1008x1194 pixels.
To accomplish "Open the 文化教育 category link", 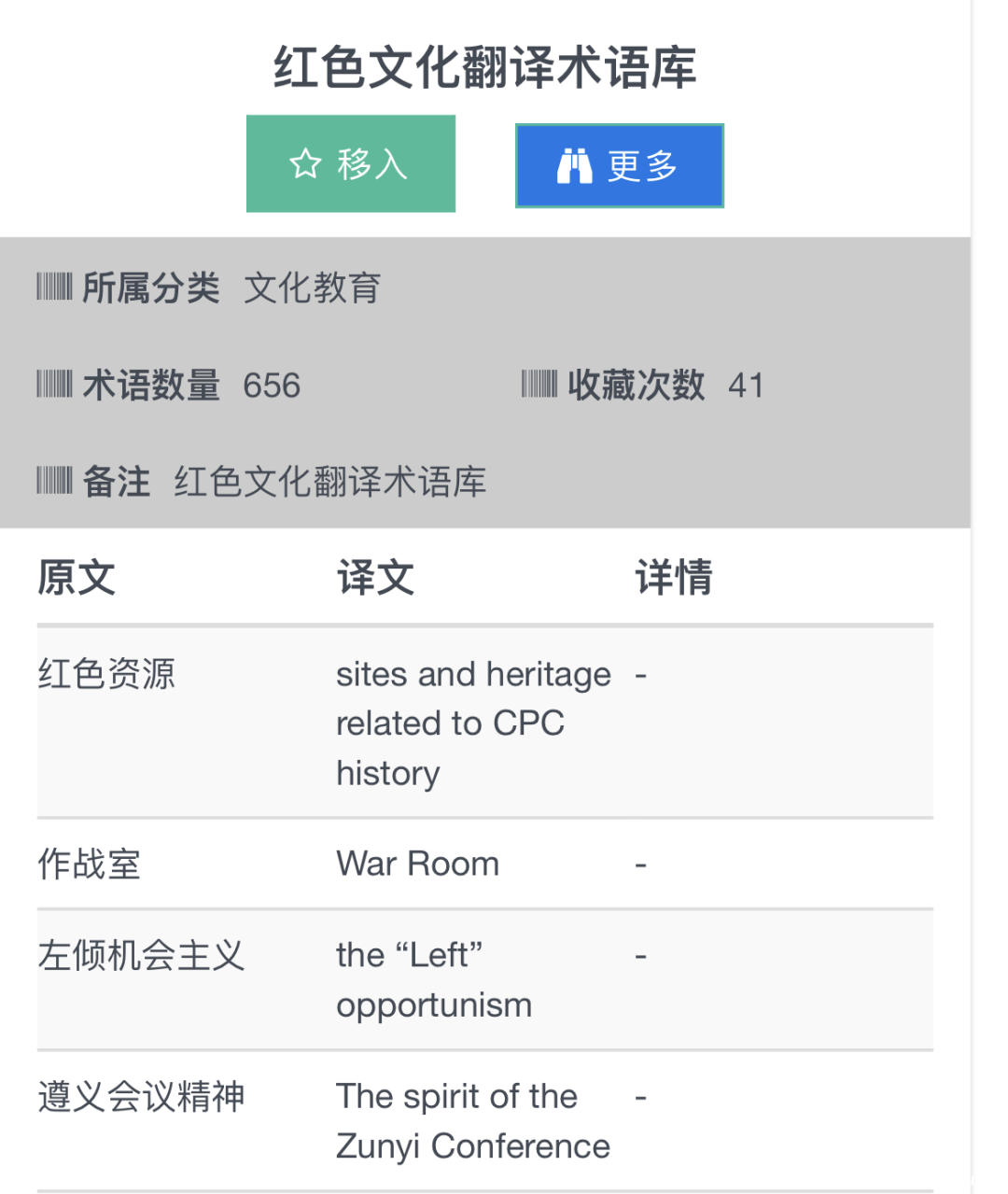I will (312, 288).
